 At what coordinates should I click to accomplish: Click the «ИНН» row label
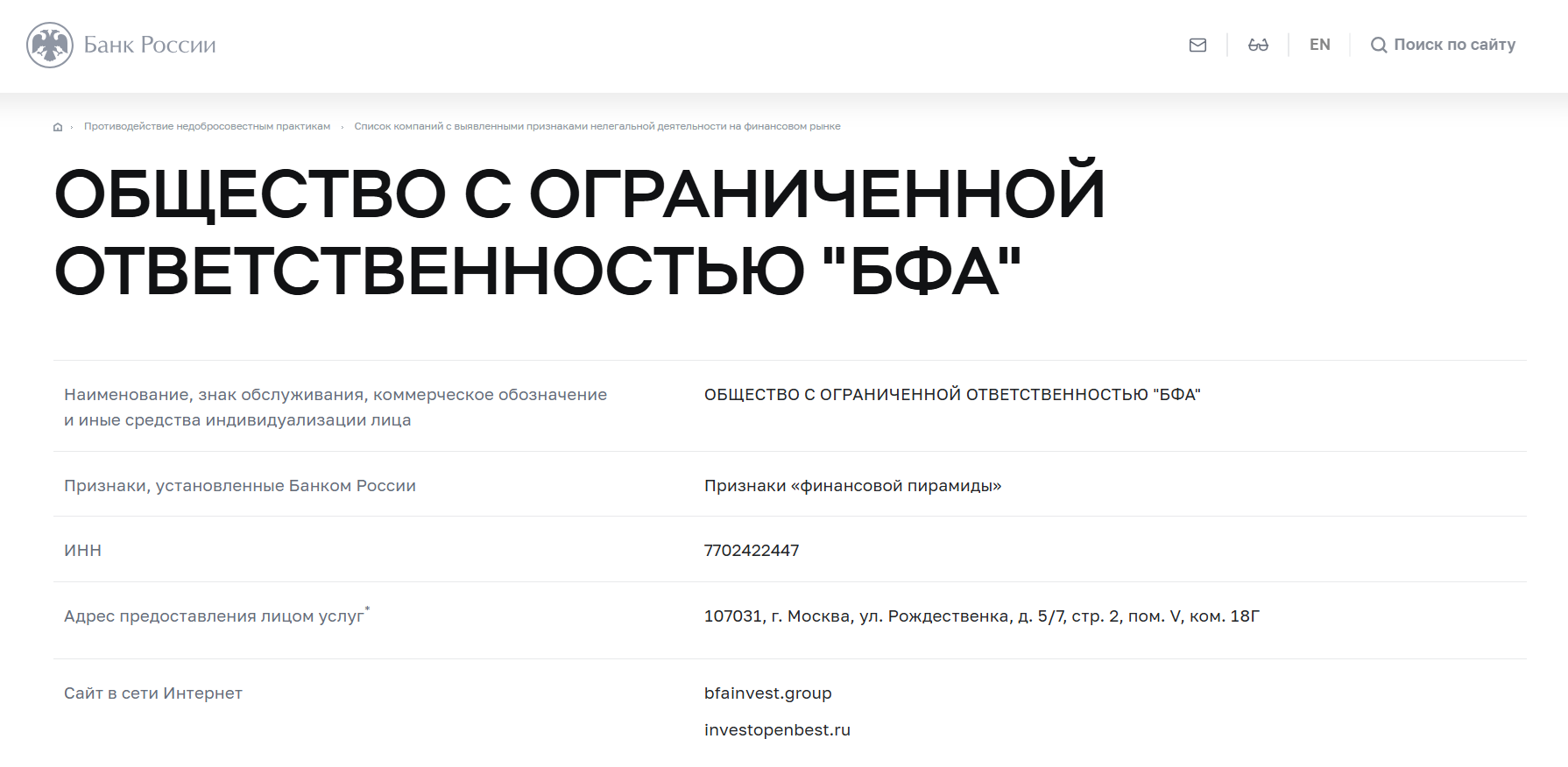[83, 551]
